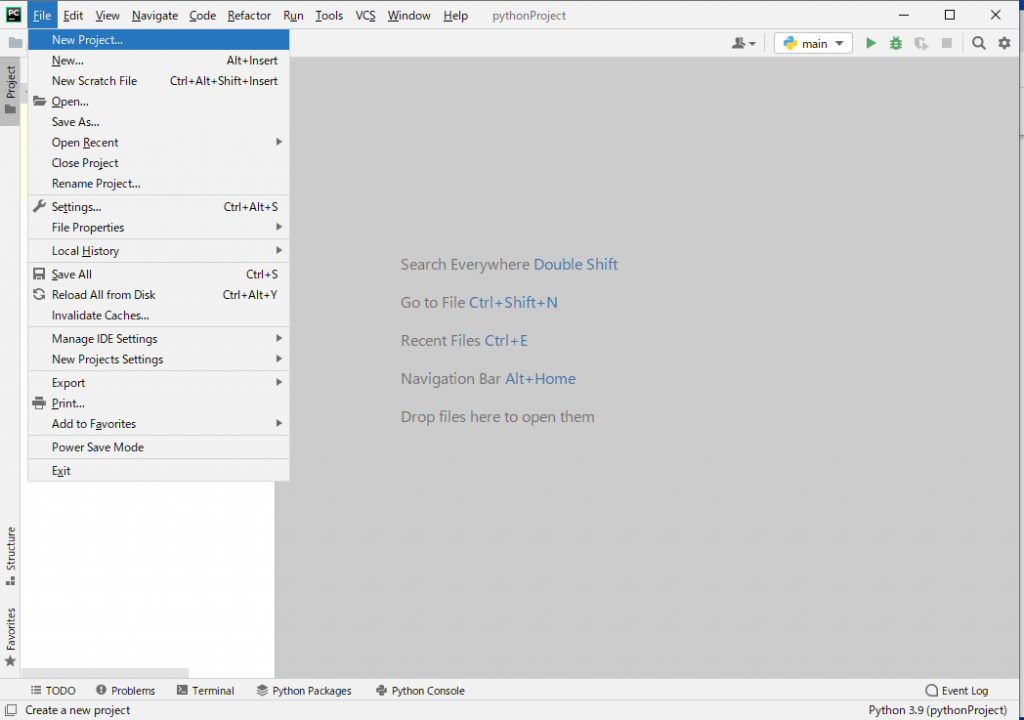Click Python 3.9 interpreter in status bar
This screenshot has height=720, width=1024.
tap(937, 710)
